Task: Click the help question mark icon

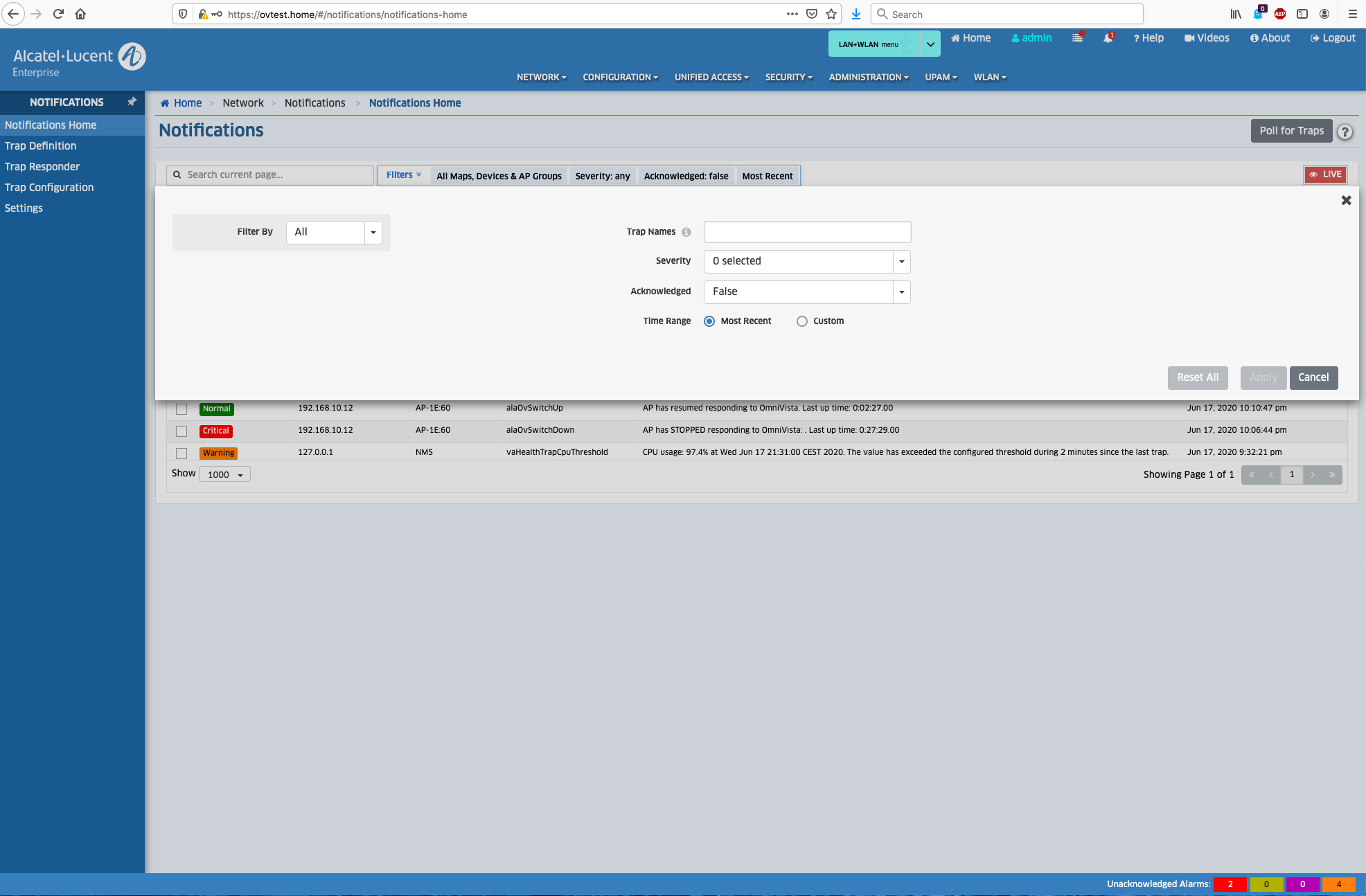Action: (1345, 132)
